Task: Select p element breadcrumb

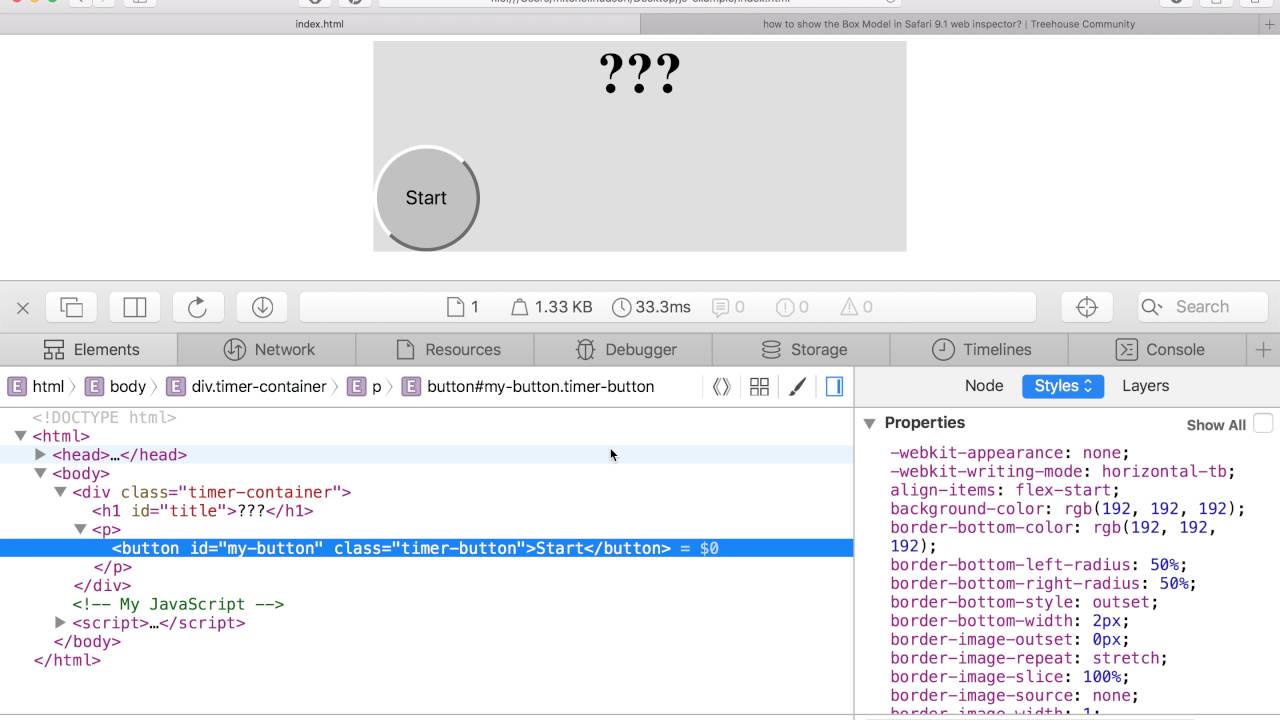Action: (365, 386)
